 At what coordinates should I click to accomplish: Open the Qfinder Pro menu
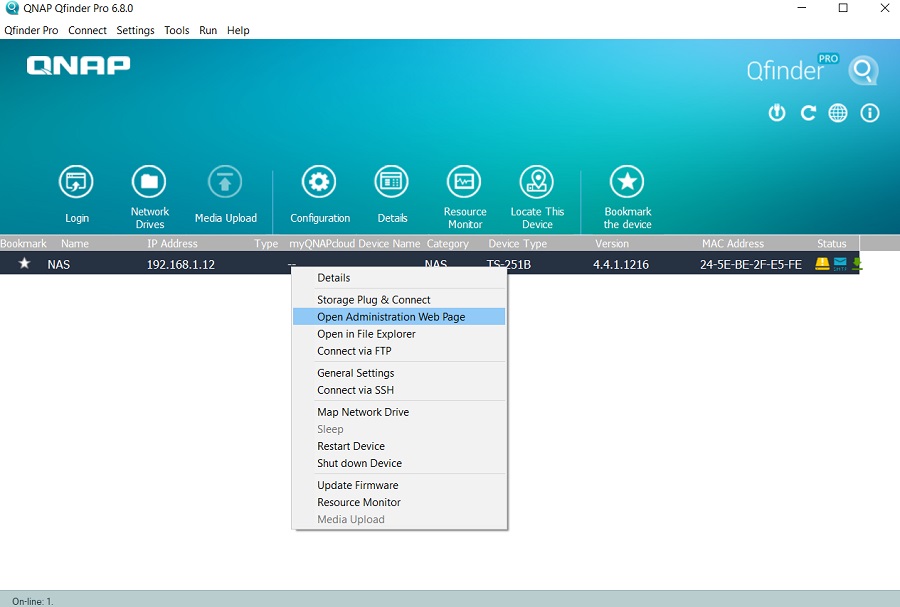coord(32,30)
